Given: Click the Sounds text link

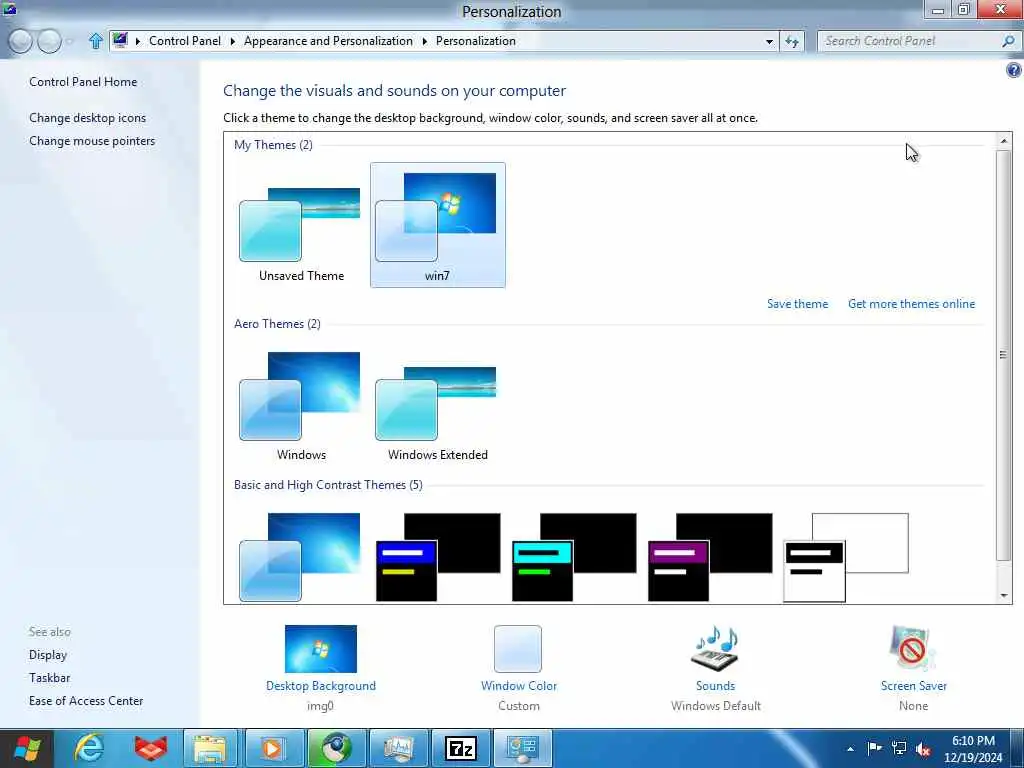Looking at the screenshot, I should coord(715,686).
